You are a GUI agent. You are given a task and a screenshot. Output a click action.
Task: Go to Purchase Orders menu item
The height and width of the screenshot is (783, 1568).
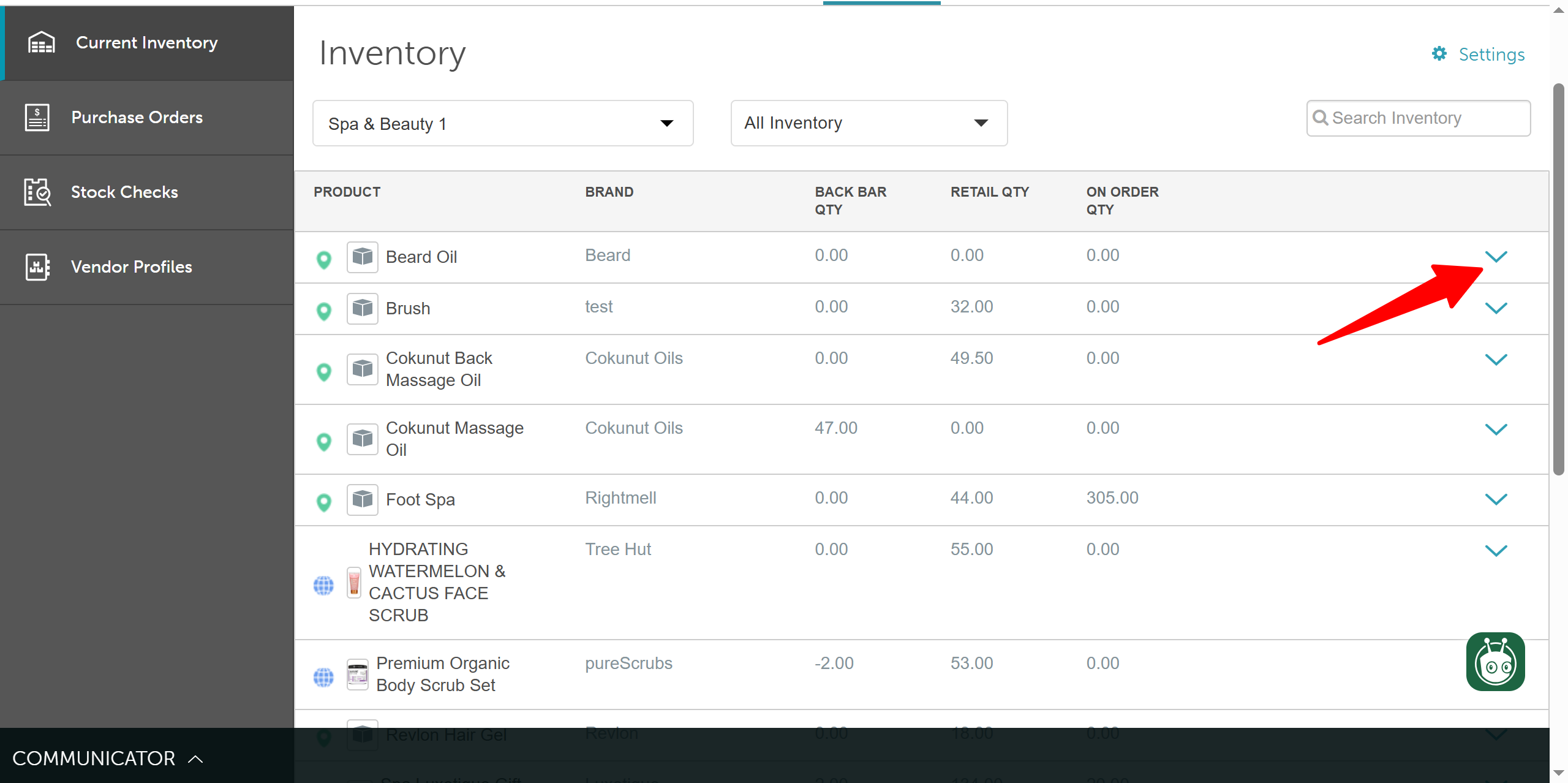coord(137,117)
